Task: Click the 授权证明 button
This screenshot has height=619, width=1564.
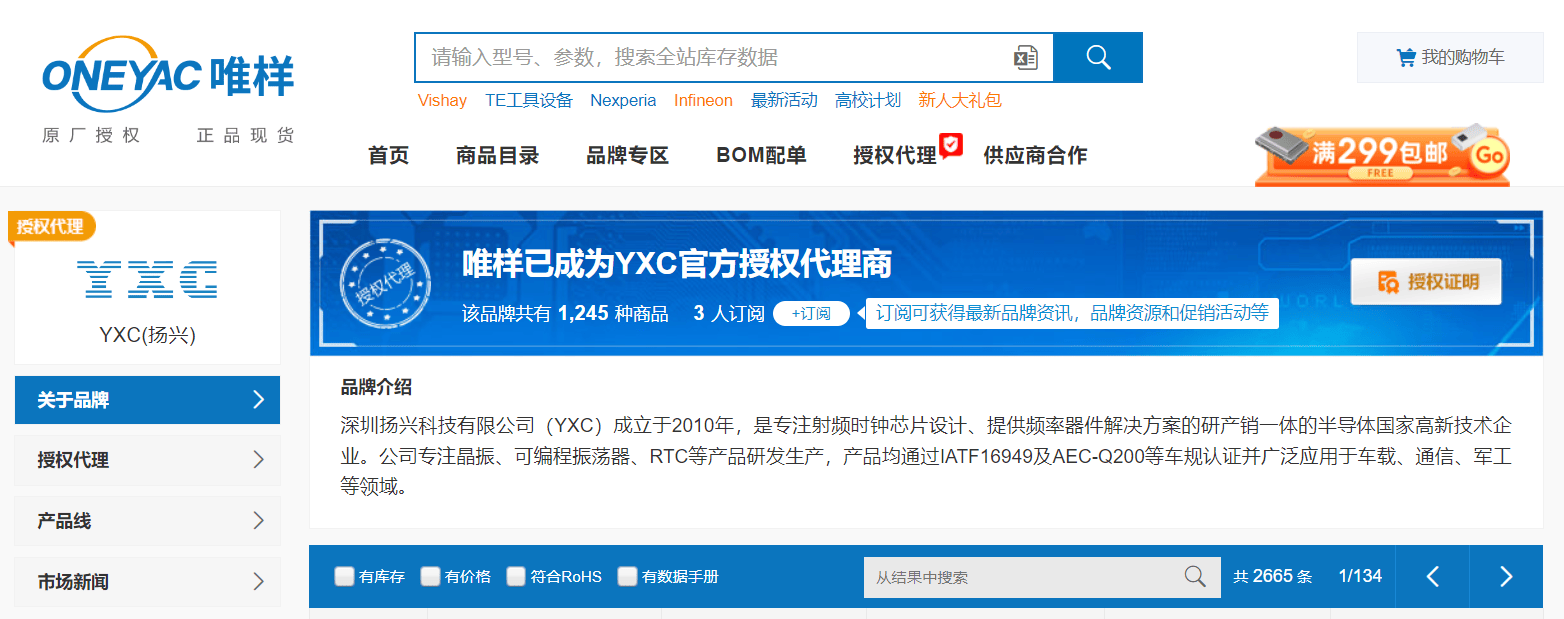Action: pos(1426,282)
